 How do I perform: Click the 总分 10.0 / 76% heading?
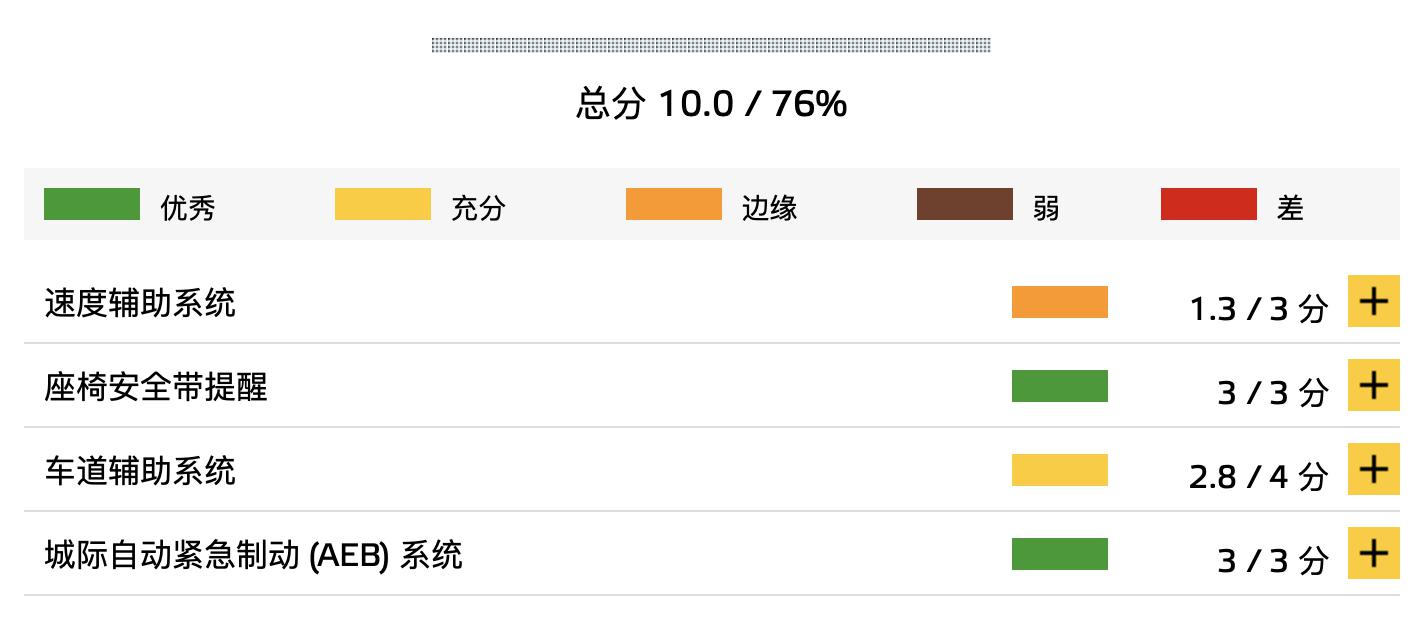712,103
